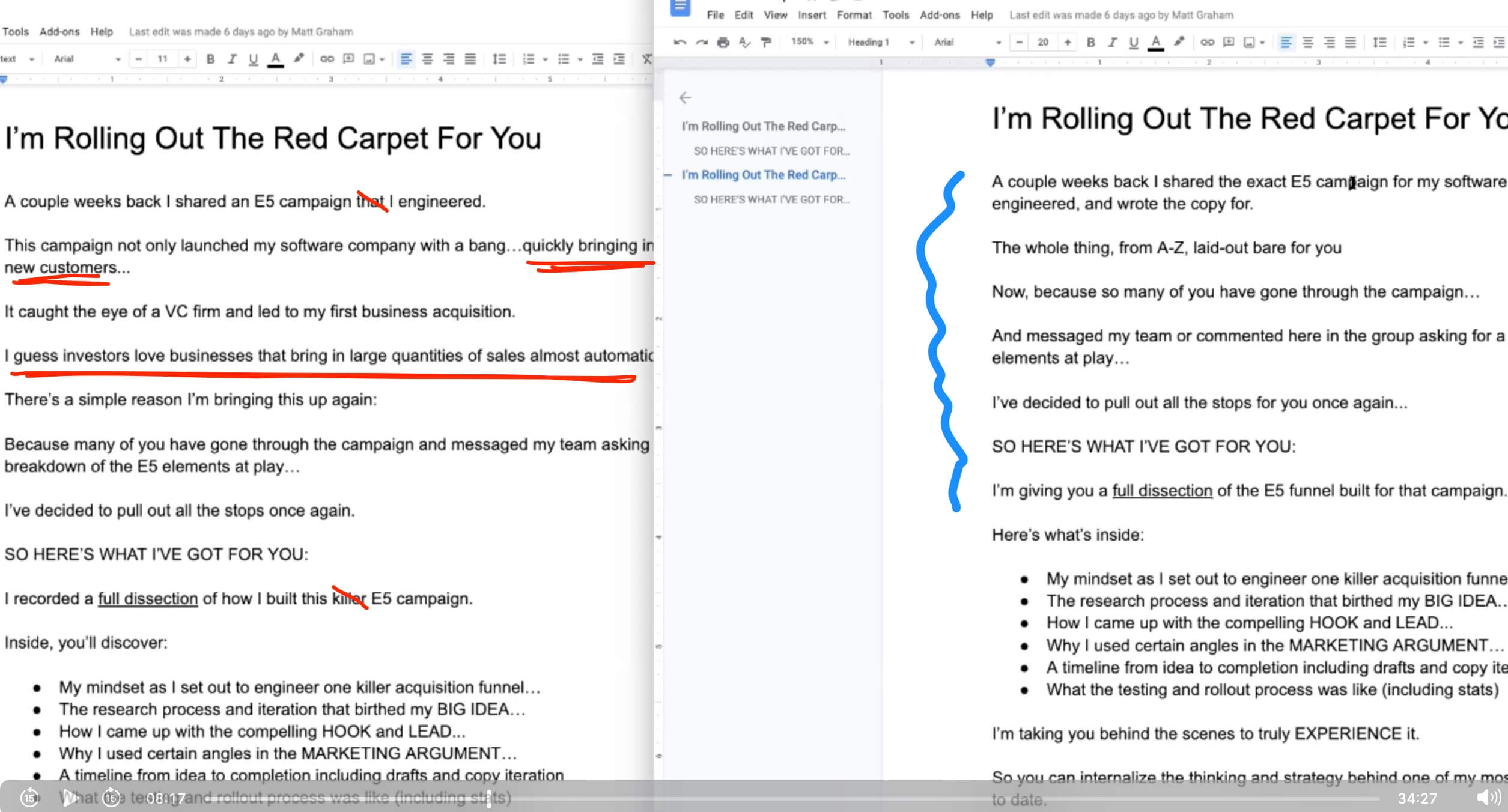Open the Format menu

(x=854, y=15)
